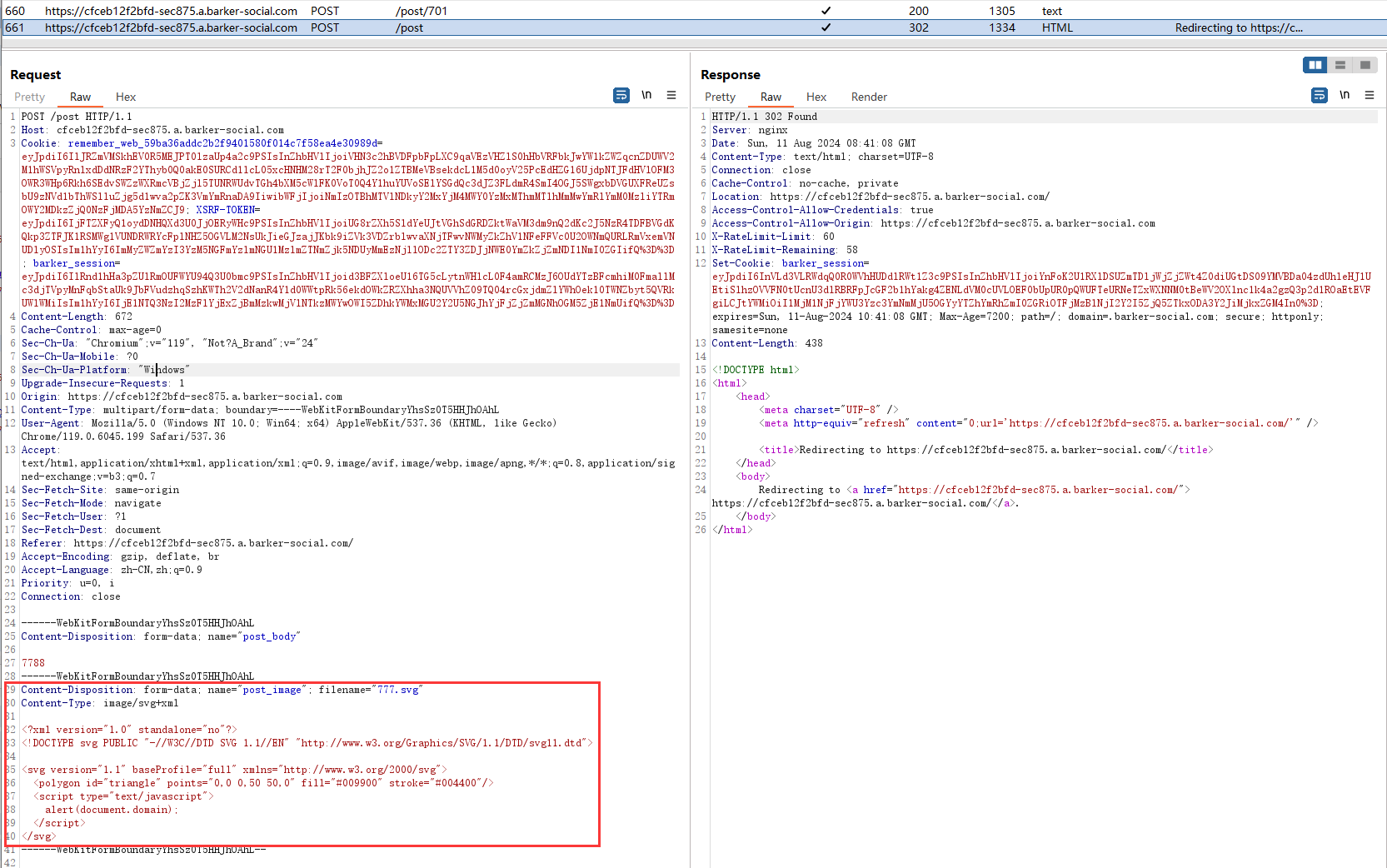The width and height of the screenshot is (1387, 868).
Task: Click the 'Server: nginx' response header
Action: pyautogui.click(x=750, y=130)
